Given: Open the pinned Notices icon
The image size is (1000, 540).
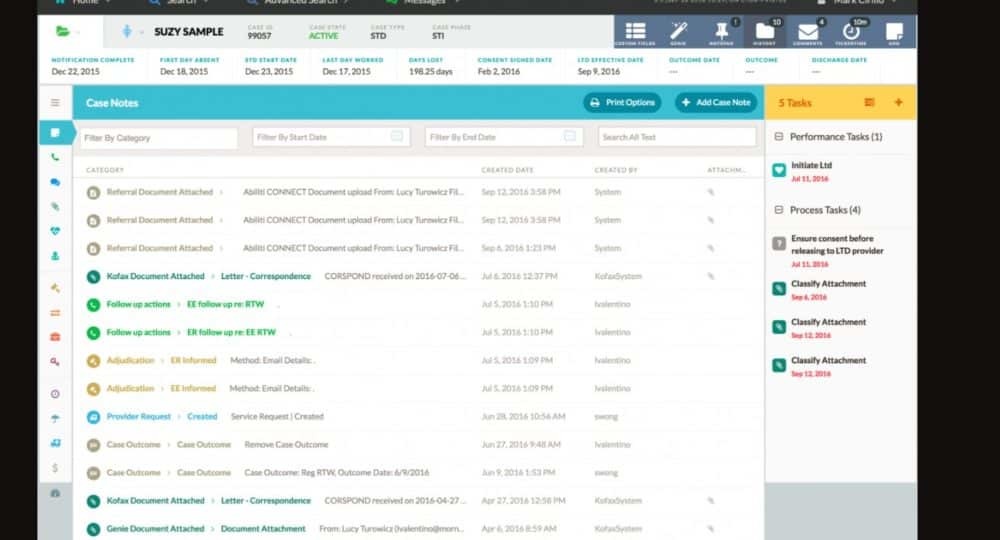Looking at the screenshot, I should pos(721,32).
